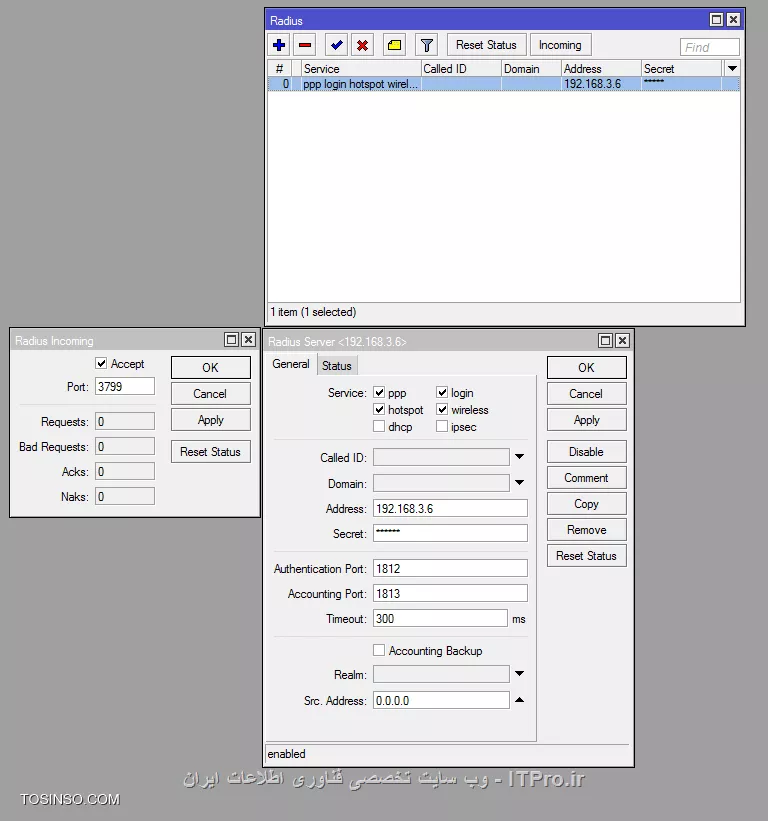Sort by the Domain column header
The image size is (768, 821).
(531, 69)
